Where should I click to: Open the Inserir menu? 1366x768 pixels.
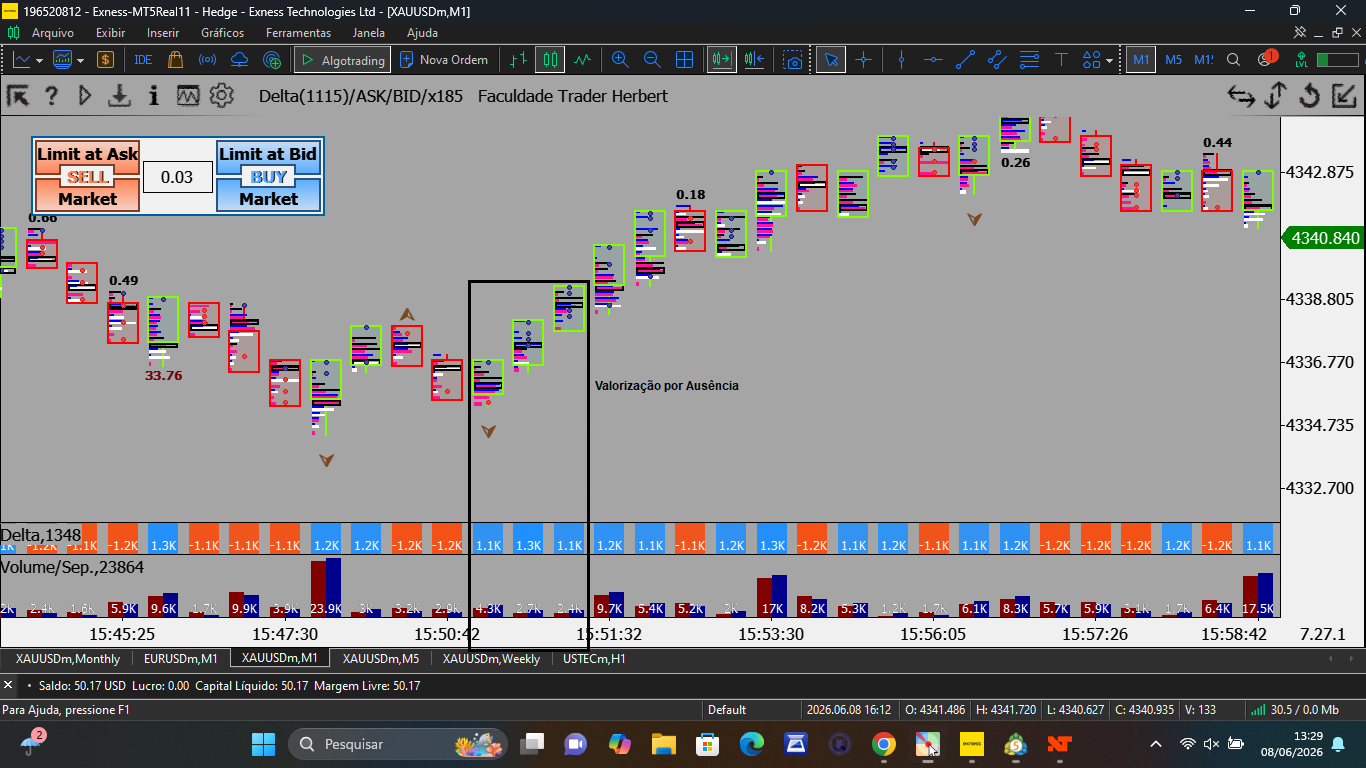click(x=163, y=33)
